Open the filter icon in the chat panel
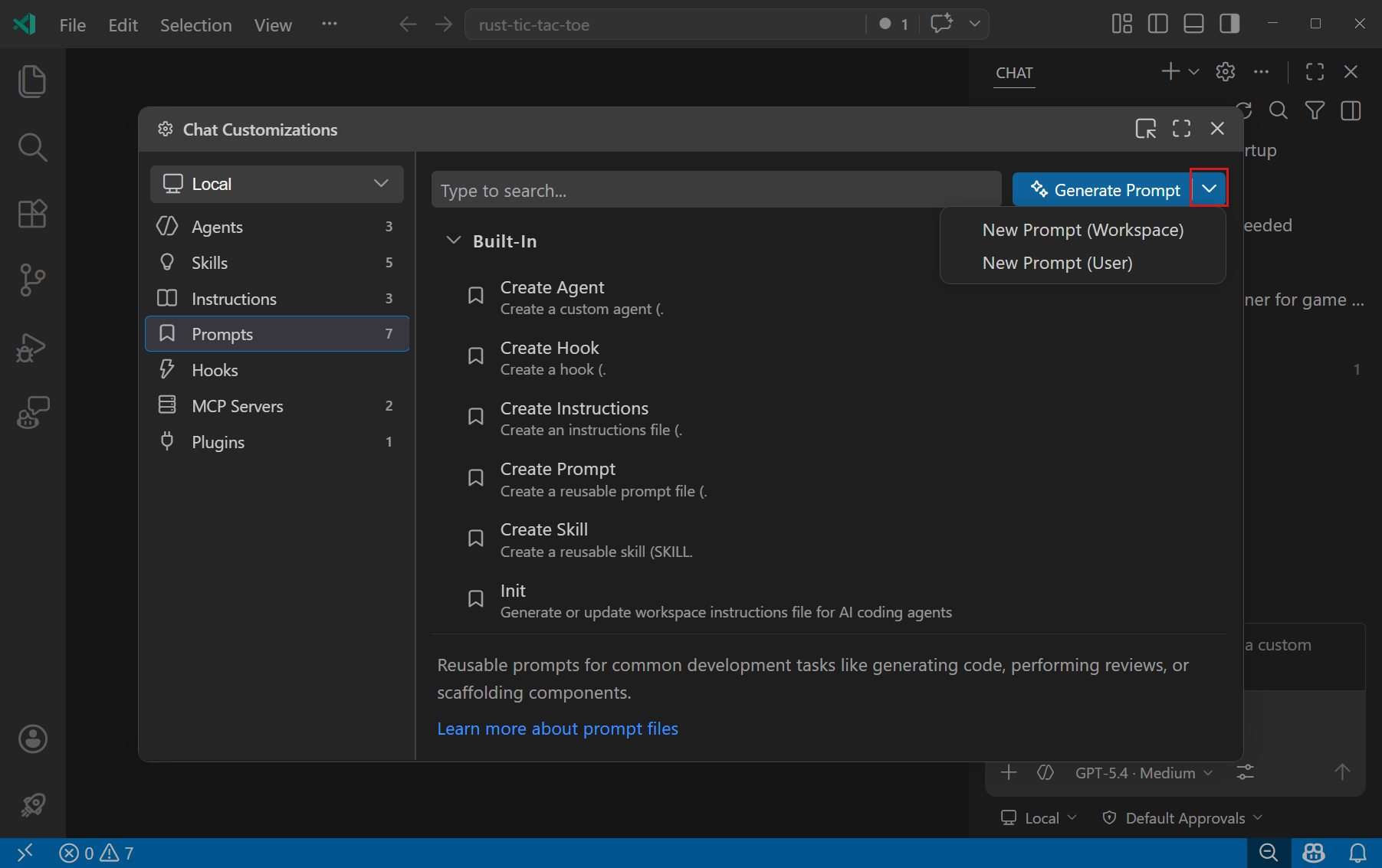 (1315, 110)
